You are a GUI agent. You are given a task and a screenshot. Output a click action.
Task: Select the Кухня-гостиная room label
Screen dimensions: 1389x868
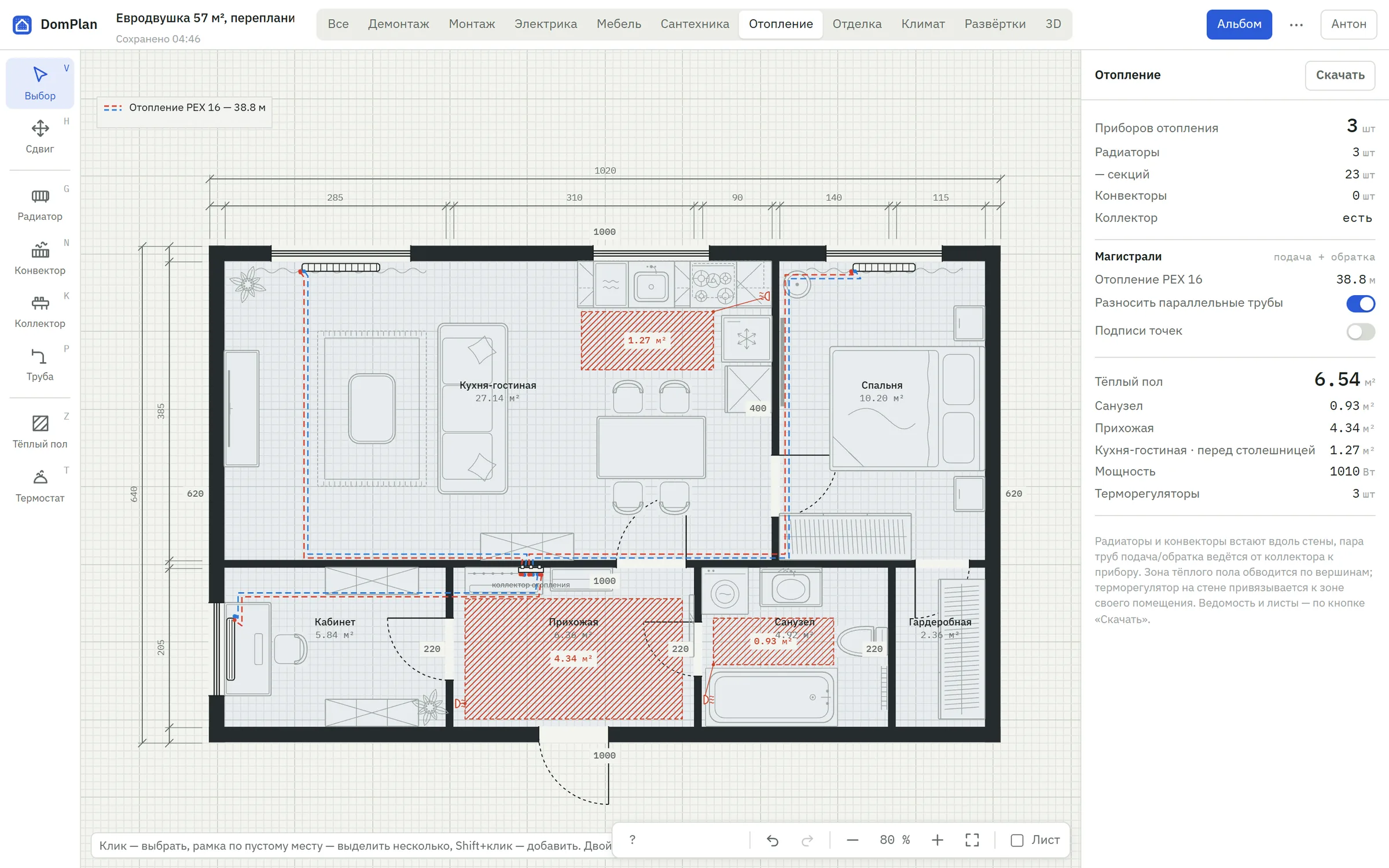point(498,385)
